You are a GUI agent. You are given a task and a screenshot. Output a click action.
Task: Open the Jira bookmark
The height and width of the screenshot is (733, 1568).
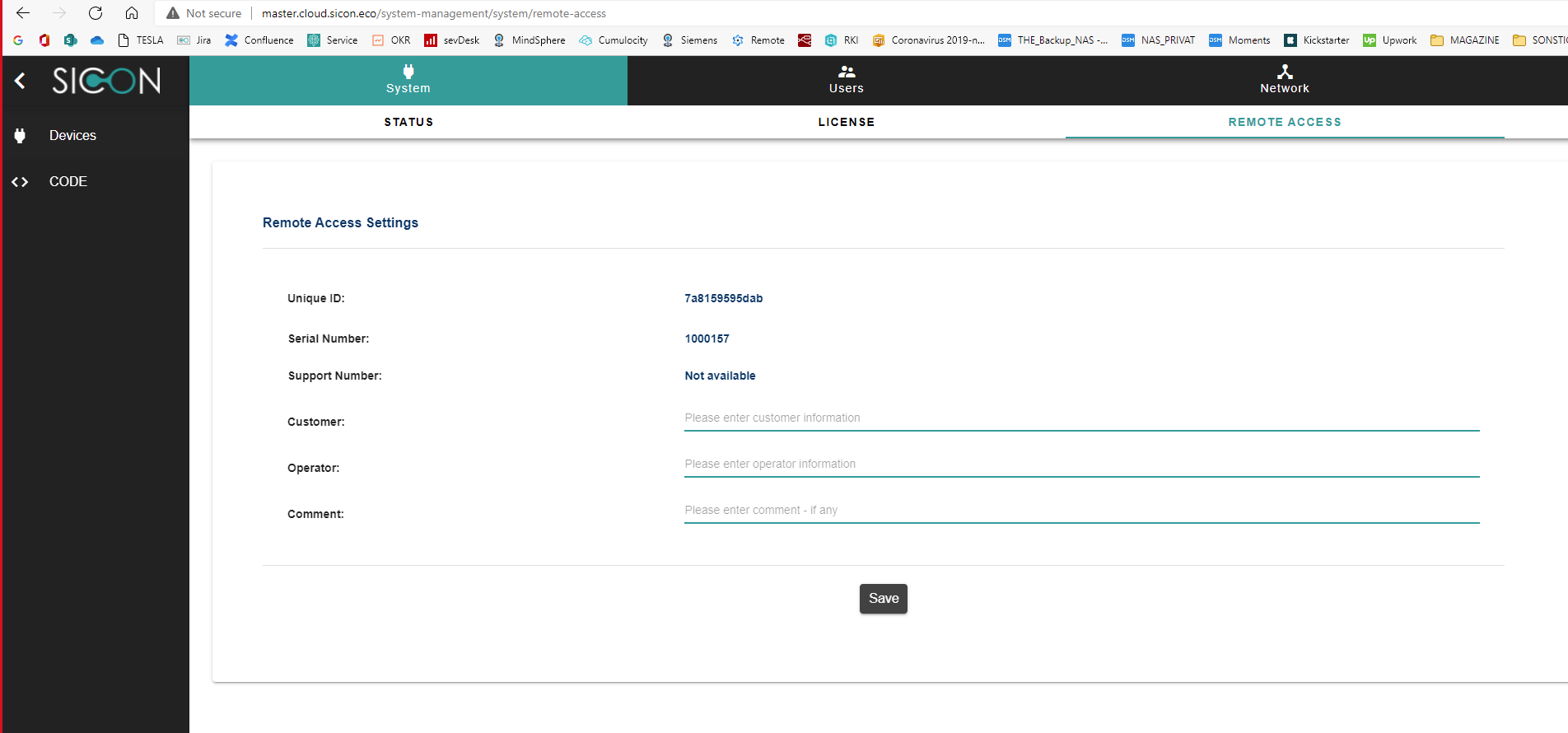194,40
